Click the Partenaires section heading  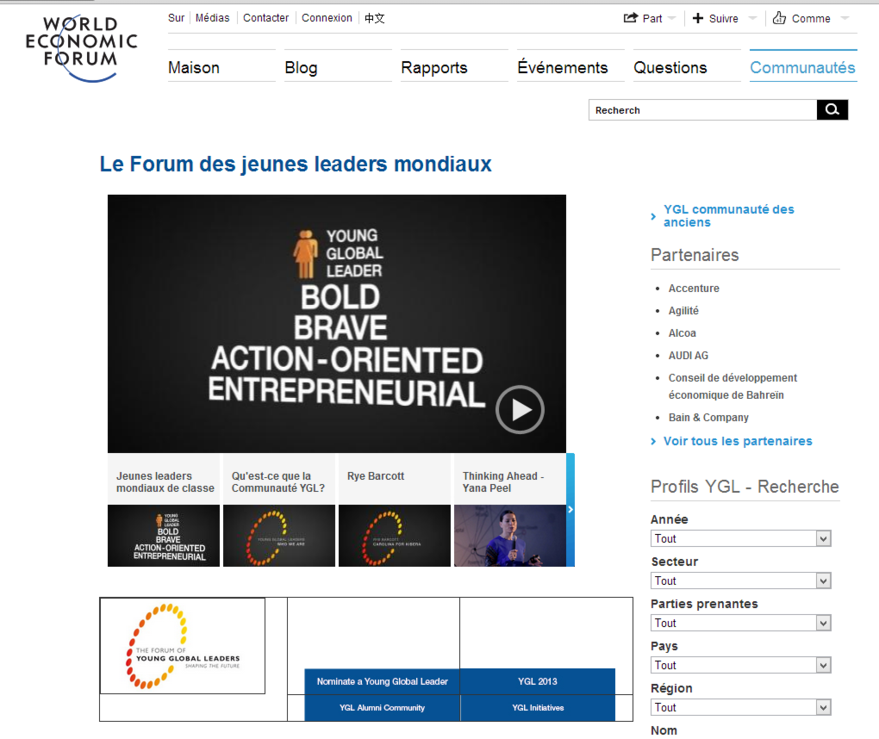click(x=695, y=255)
